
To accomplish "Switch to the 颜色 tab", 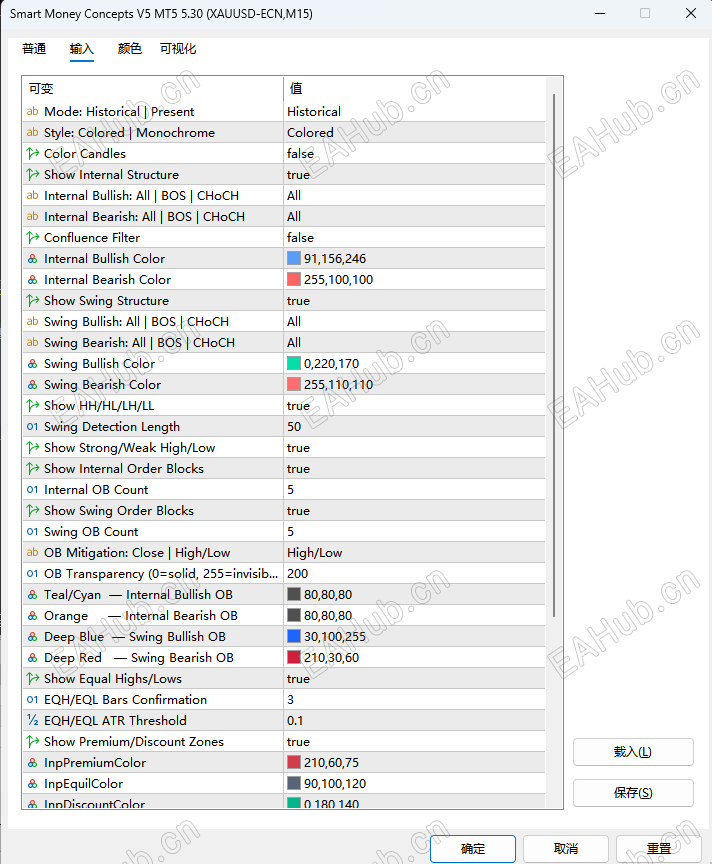I will [x=130, y=48].
